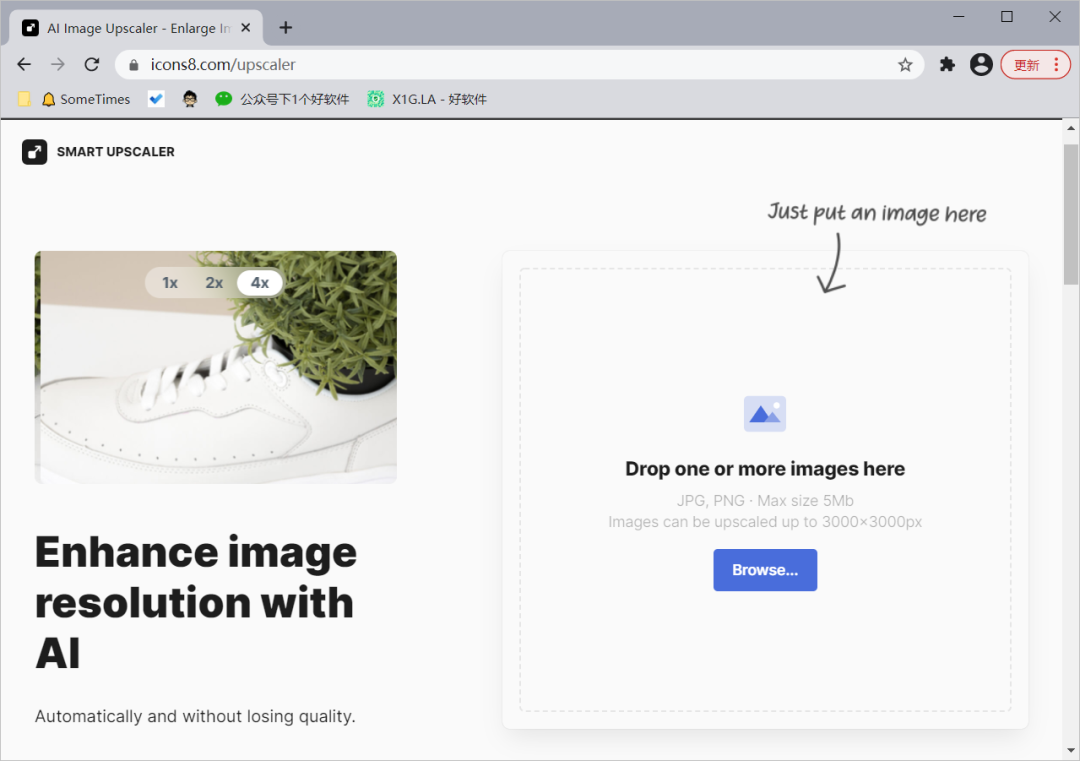Click the address bar URL field

tap(500, 65)
